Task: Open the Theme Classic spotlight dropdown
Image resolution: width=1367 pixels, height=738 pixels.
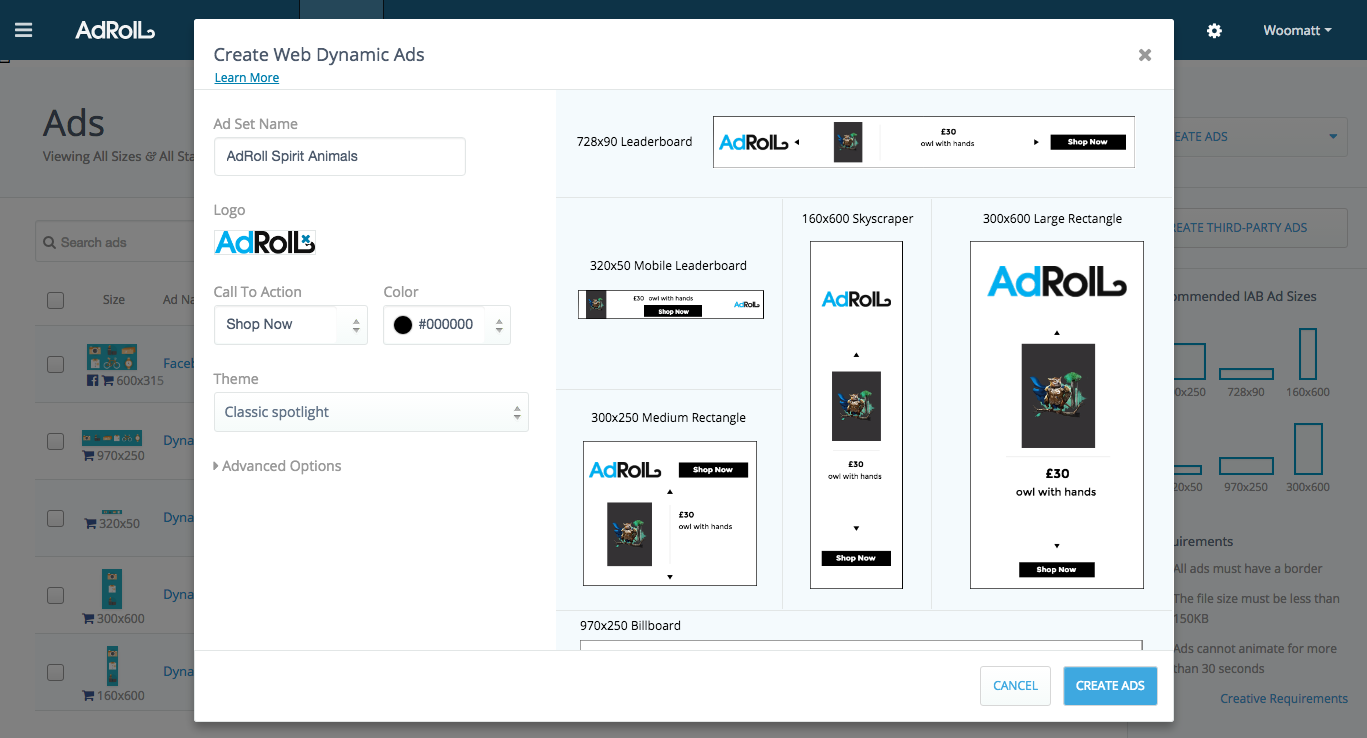Action: (371, 412)
